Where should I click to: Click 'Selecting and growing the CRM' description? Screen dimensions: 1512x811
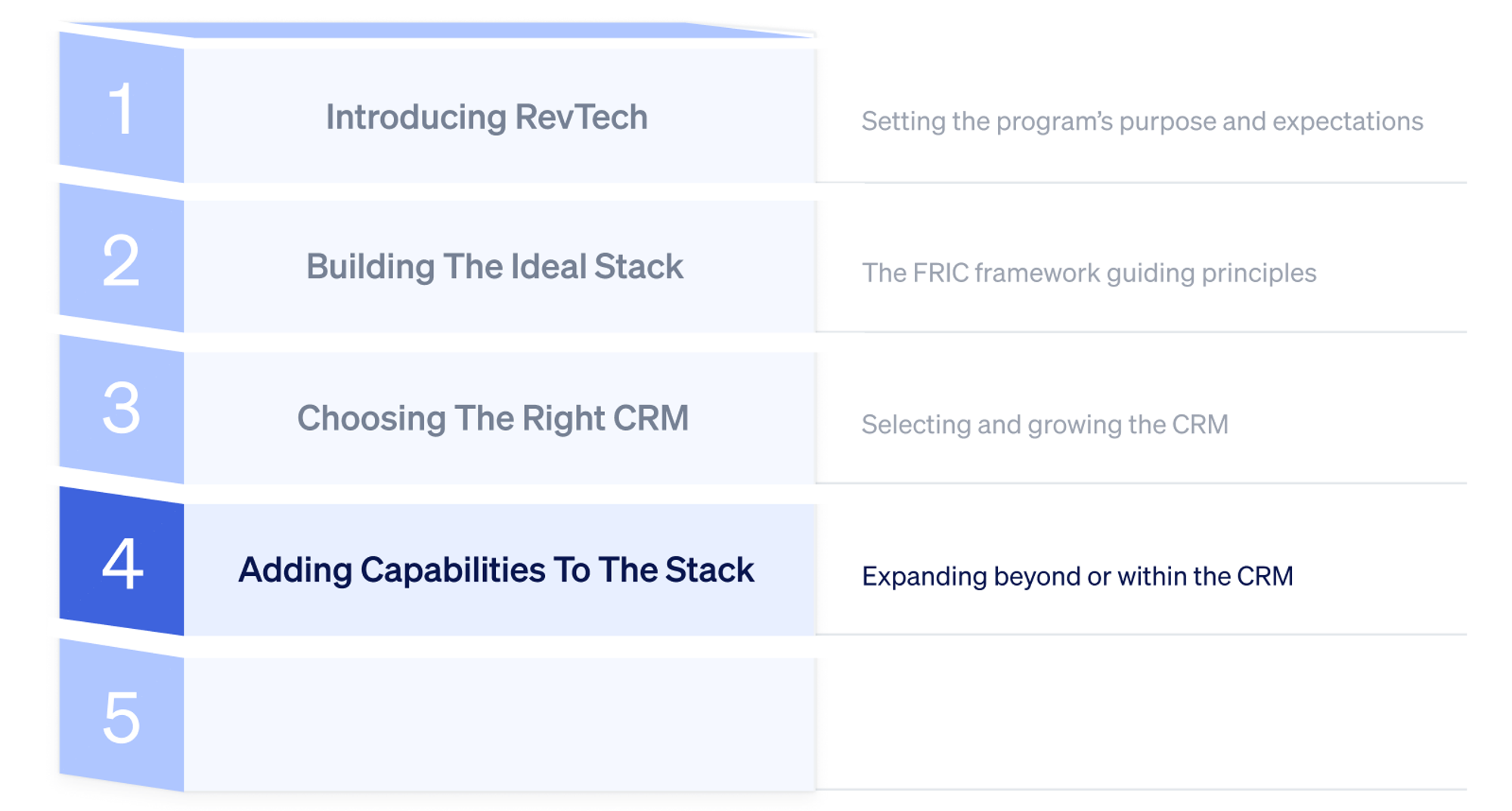click(x=1044, y=425)
